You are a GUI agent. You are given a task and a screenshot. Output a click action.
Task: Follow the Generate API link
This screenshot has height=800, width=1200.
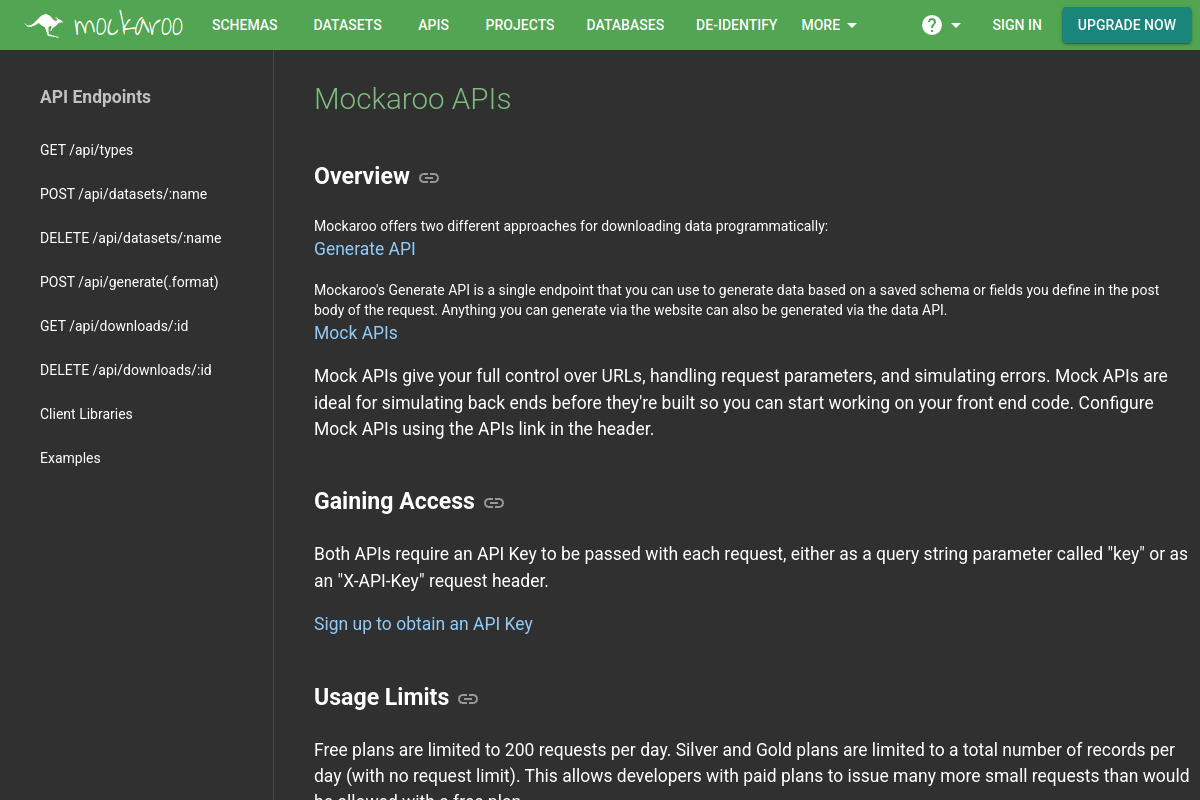point(365,249)
